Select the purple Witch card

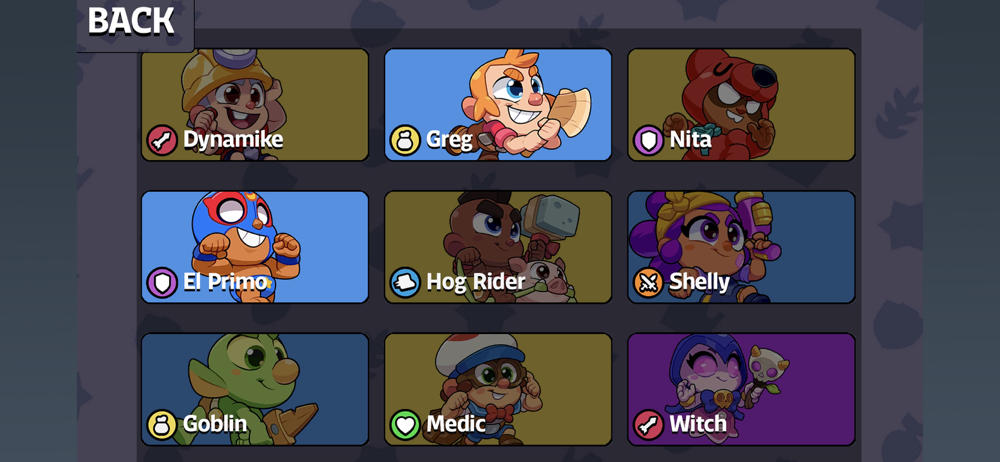click(741, 389)
